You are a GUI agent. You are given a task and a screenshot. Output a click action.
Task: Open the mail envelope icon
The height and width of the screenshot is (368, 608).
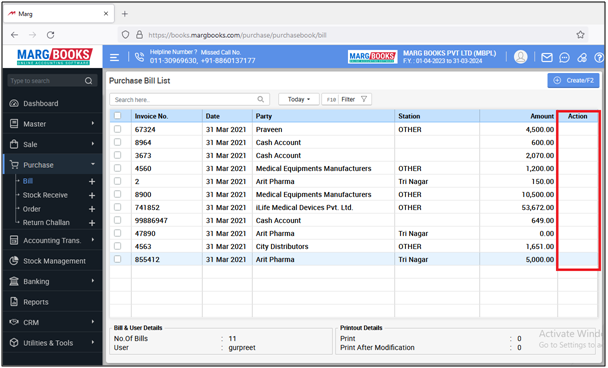point(547,57)
